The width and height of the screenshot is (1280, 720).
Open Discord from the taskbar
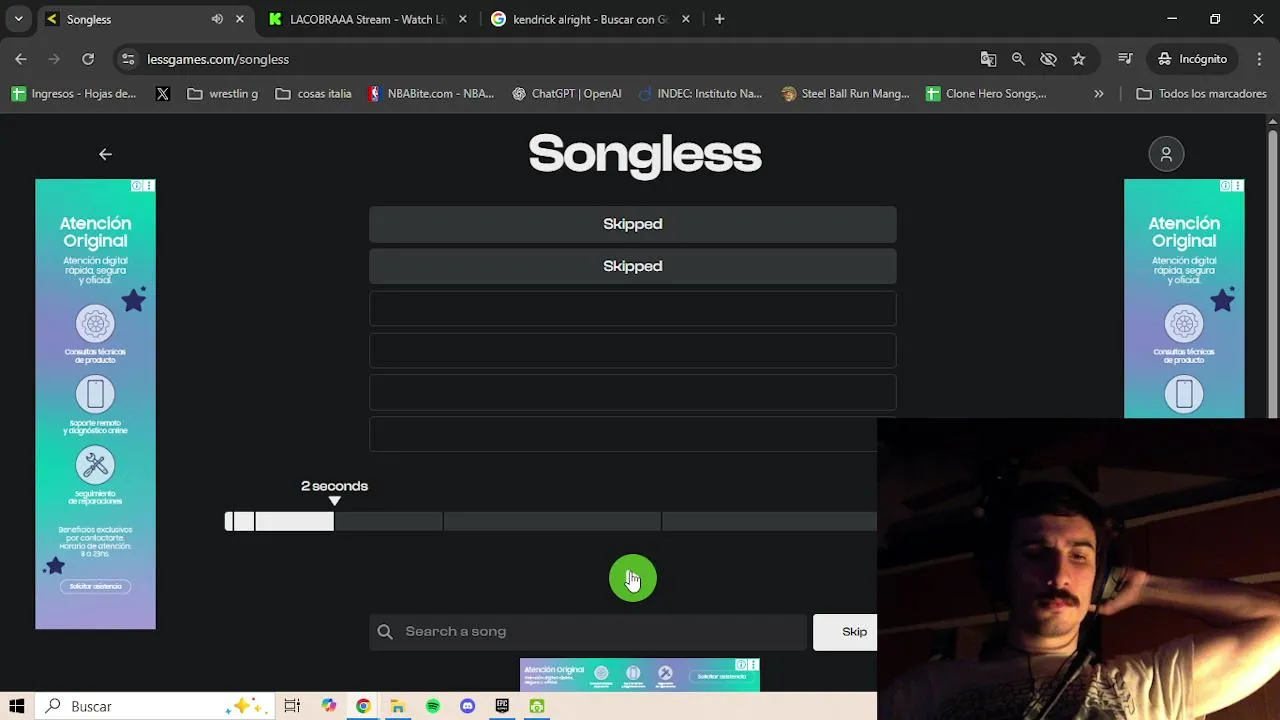tap(467, 706)
